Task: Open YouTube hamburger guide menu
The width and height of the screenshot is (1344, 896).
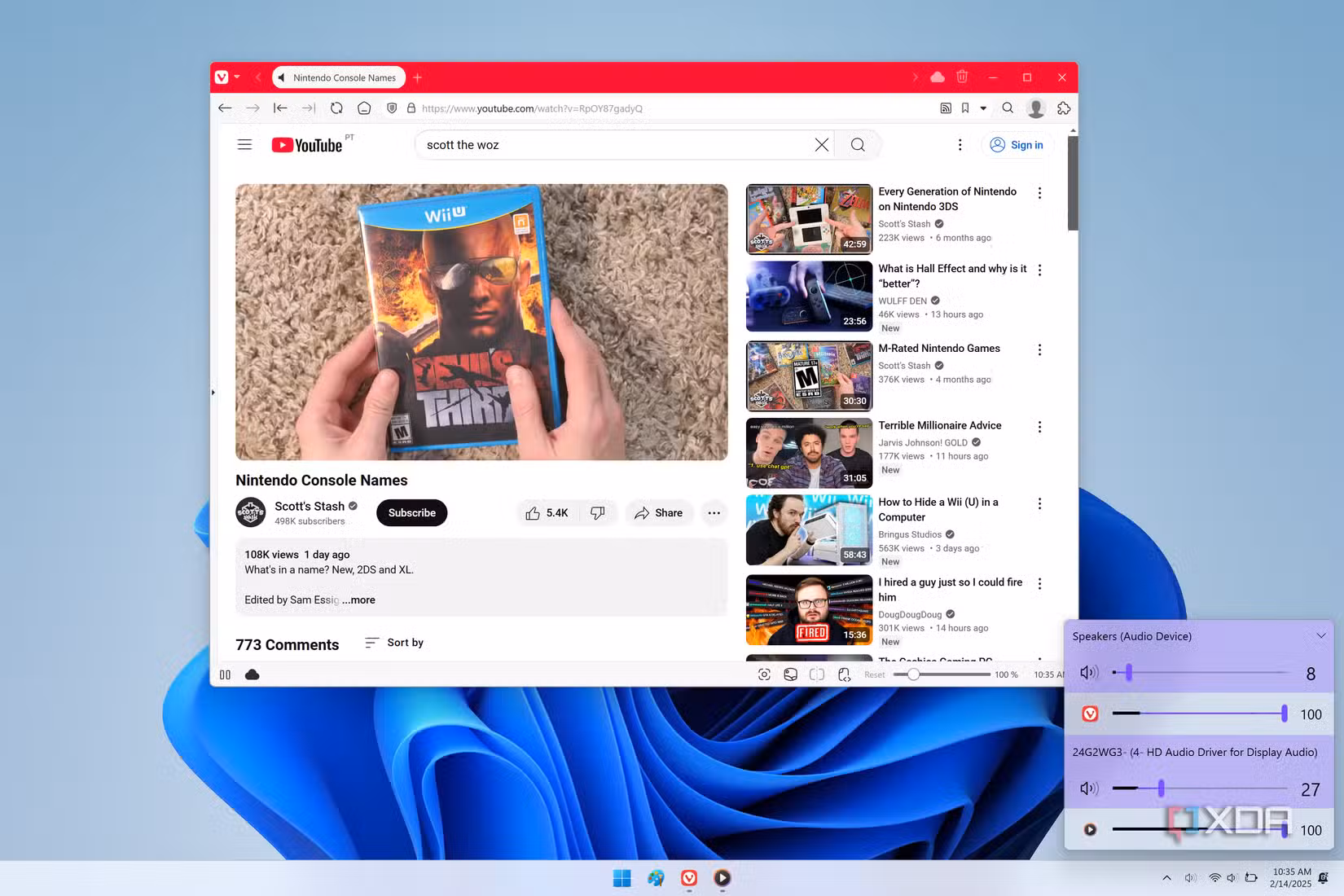Action: (244, 144)
